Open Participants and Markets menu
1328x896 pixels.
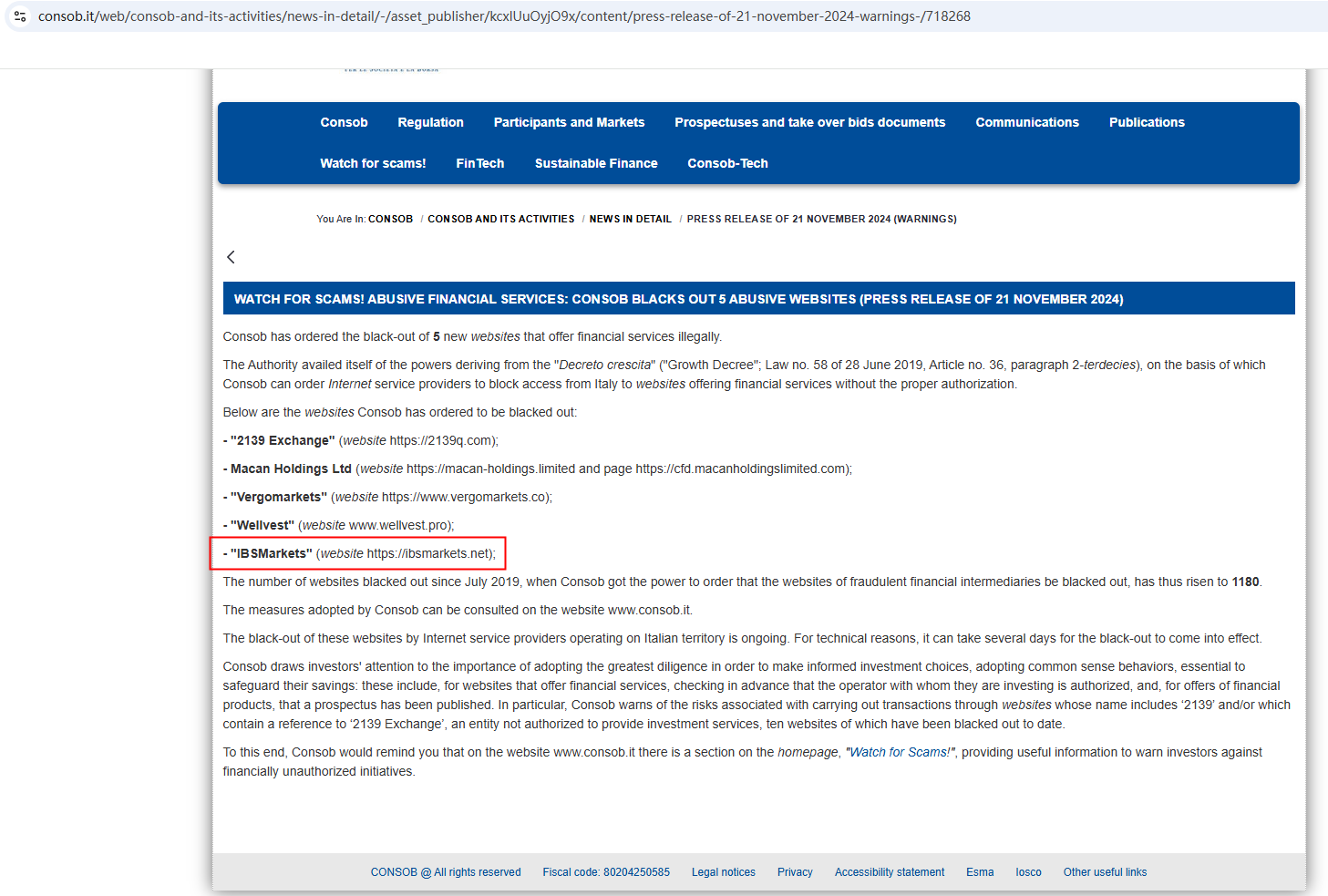click(569, 122)
